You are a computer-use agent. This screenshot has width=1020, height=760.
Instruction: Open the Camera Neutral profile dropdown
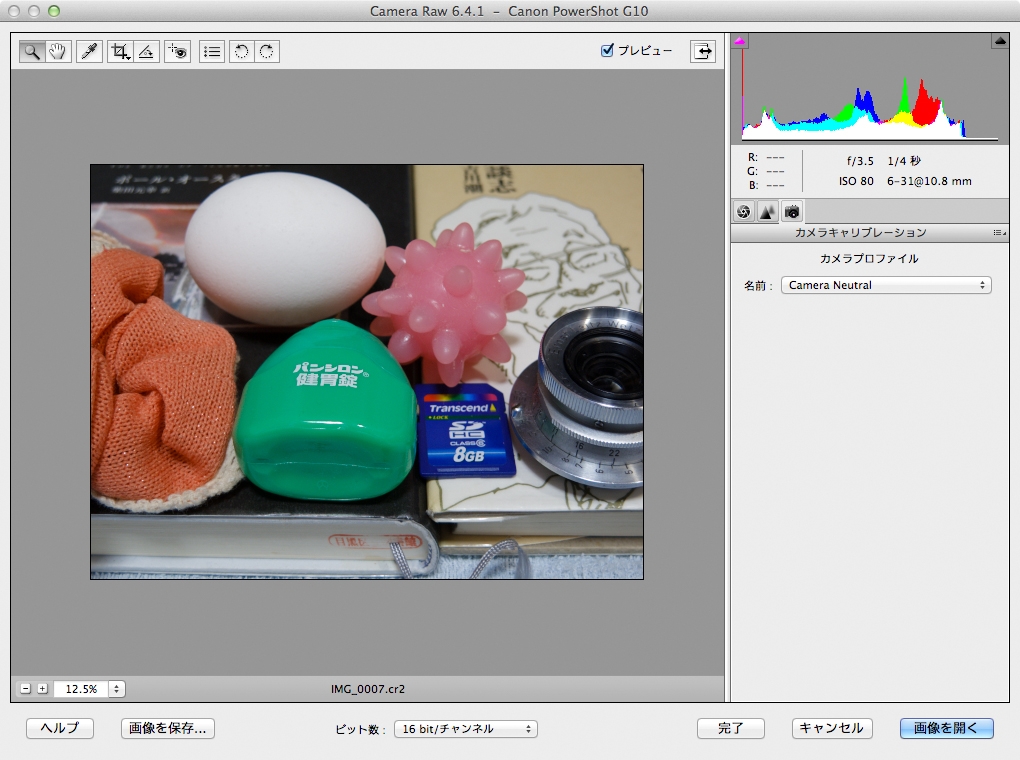tap(886, 285)
